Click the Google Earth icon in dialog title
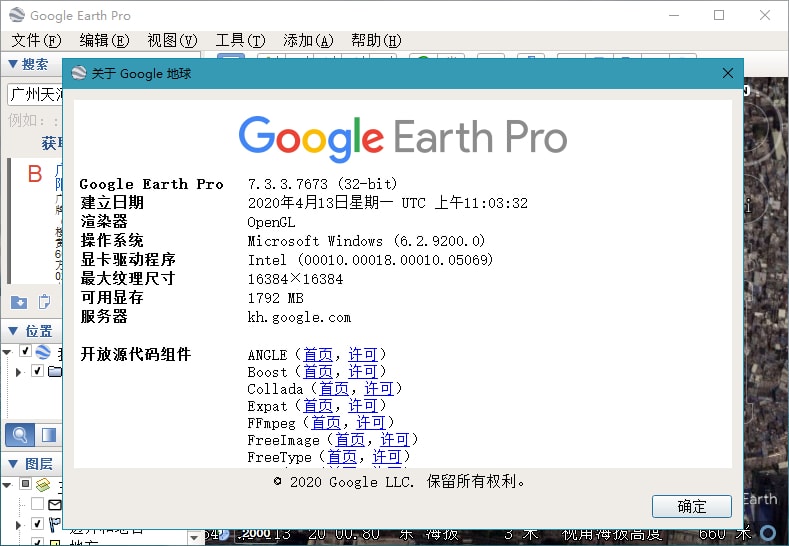Screen dimensions: 789x546 79,73
